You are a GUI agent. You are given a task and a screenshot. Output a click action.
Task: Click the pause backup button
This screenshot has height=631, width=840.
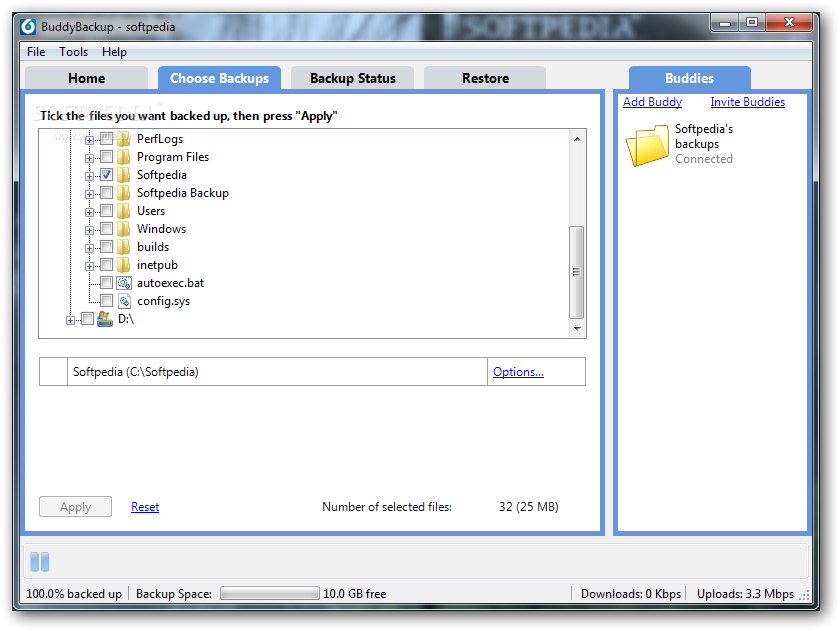point(40,562)
